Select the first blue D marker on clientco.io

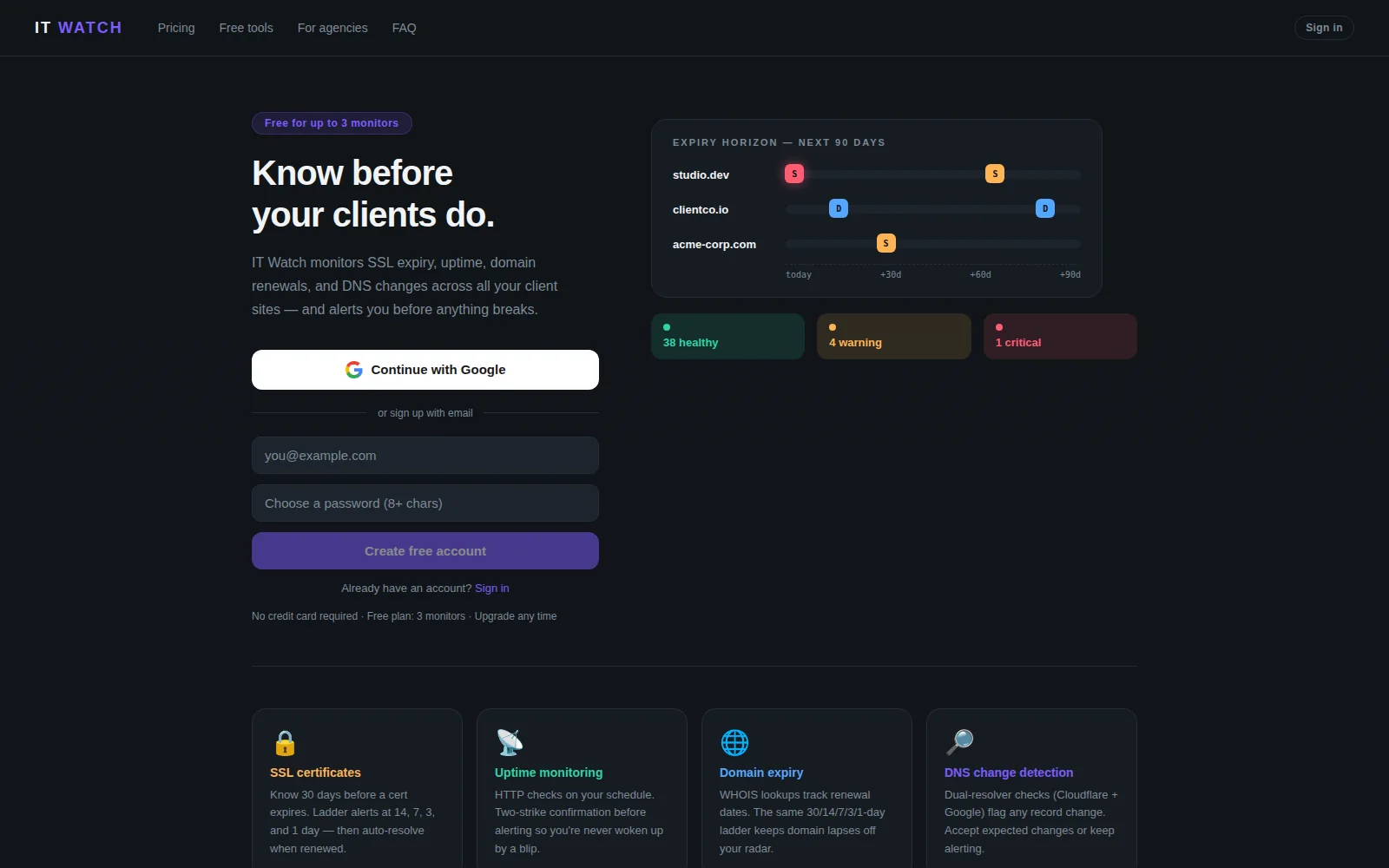(x=839, y=208)
